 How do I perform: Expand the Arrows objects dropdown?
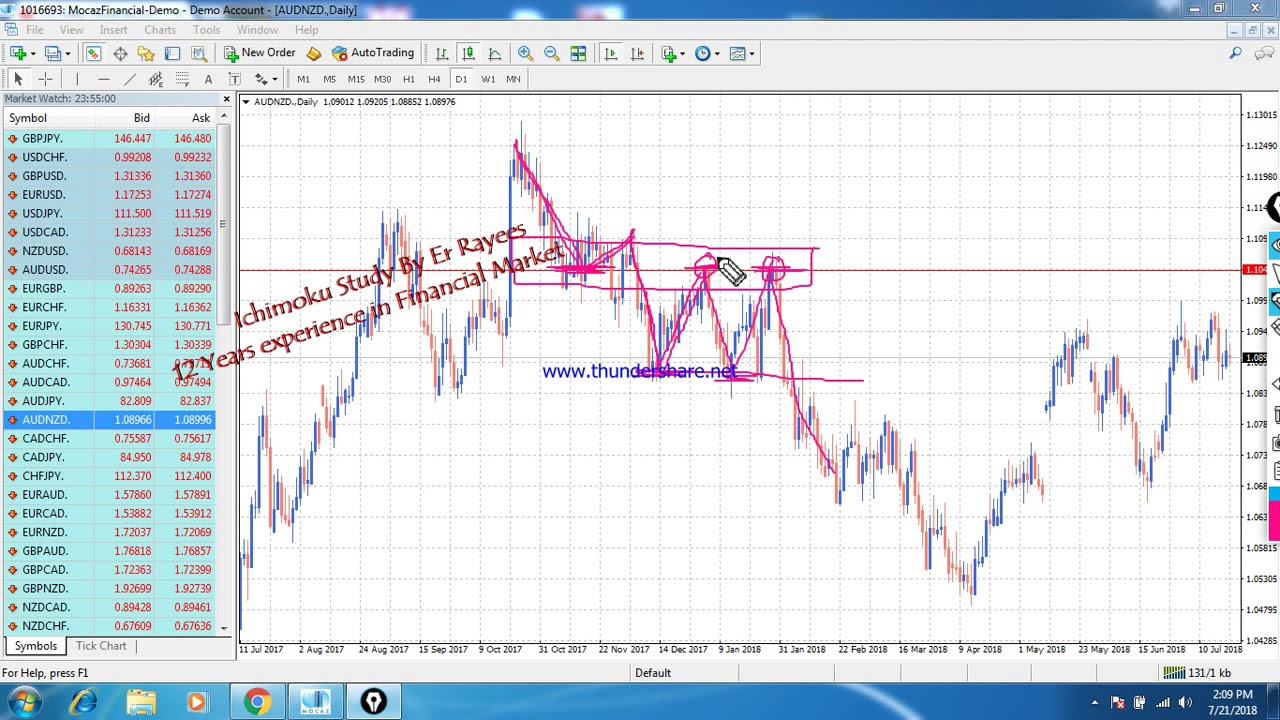point(274,80)
